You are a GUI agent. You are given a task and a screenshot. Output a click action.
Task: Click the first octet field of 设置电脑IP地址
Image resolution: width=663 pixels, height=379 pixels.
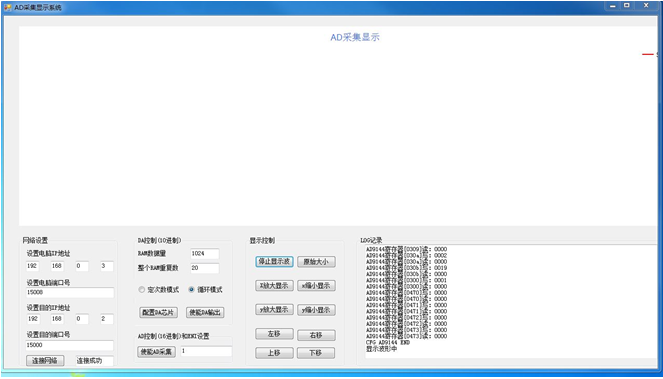pos(33,266)
